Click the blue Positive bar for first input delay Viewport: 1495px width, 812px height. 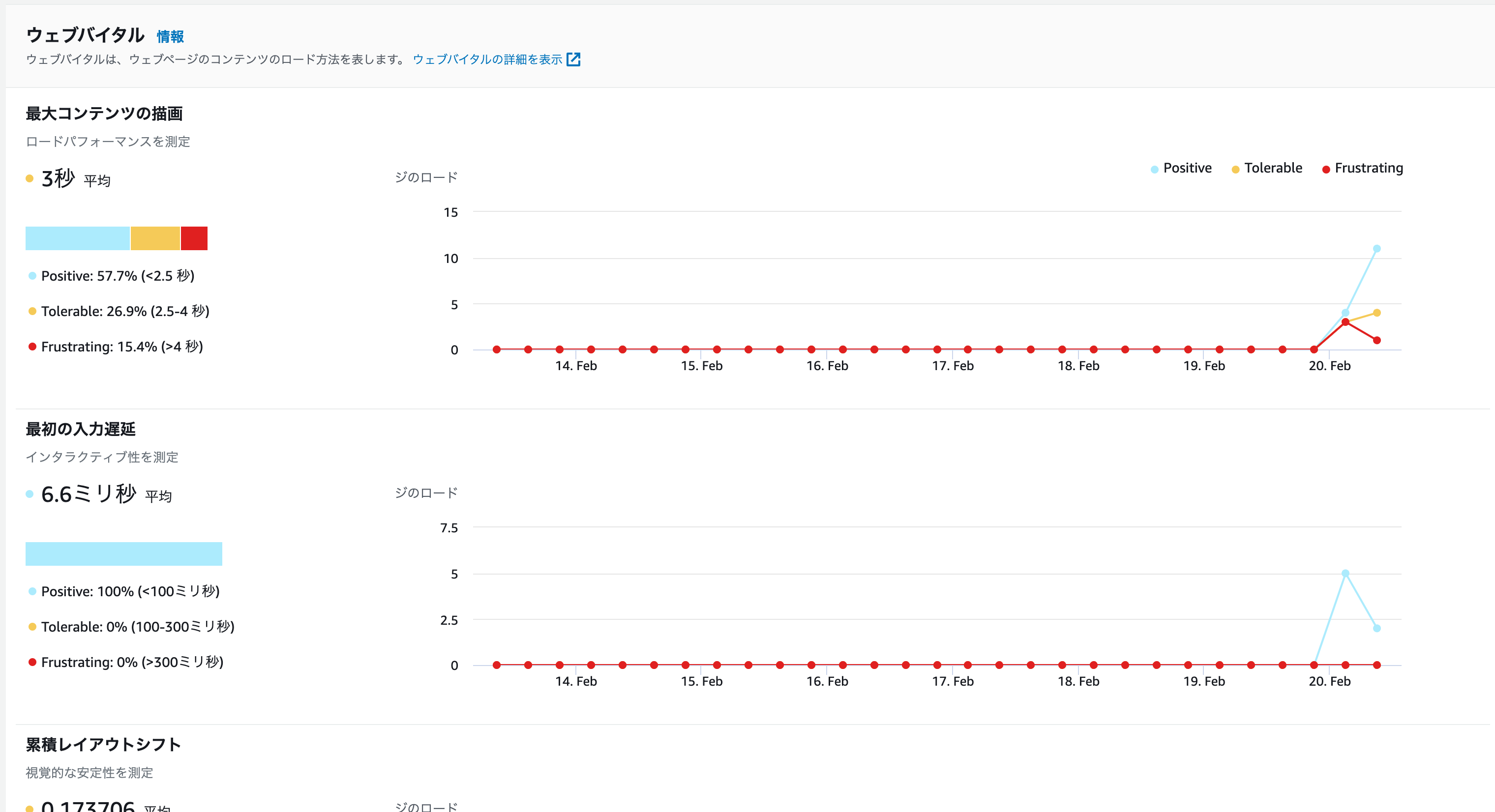tap(123, 554)
